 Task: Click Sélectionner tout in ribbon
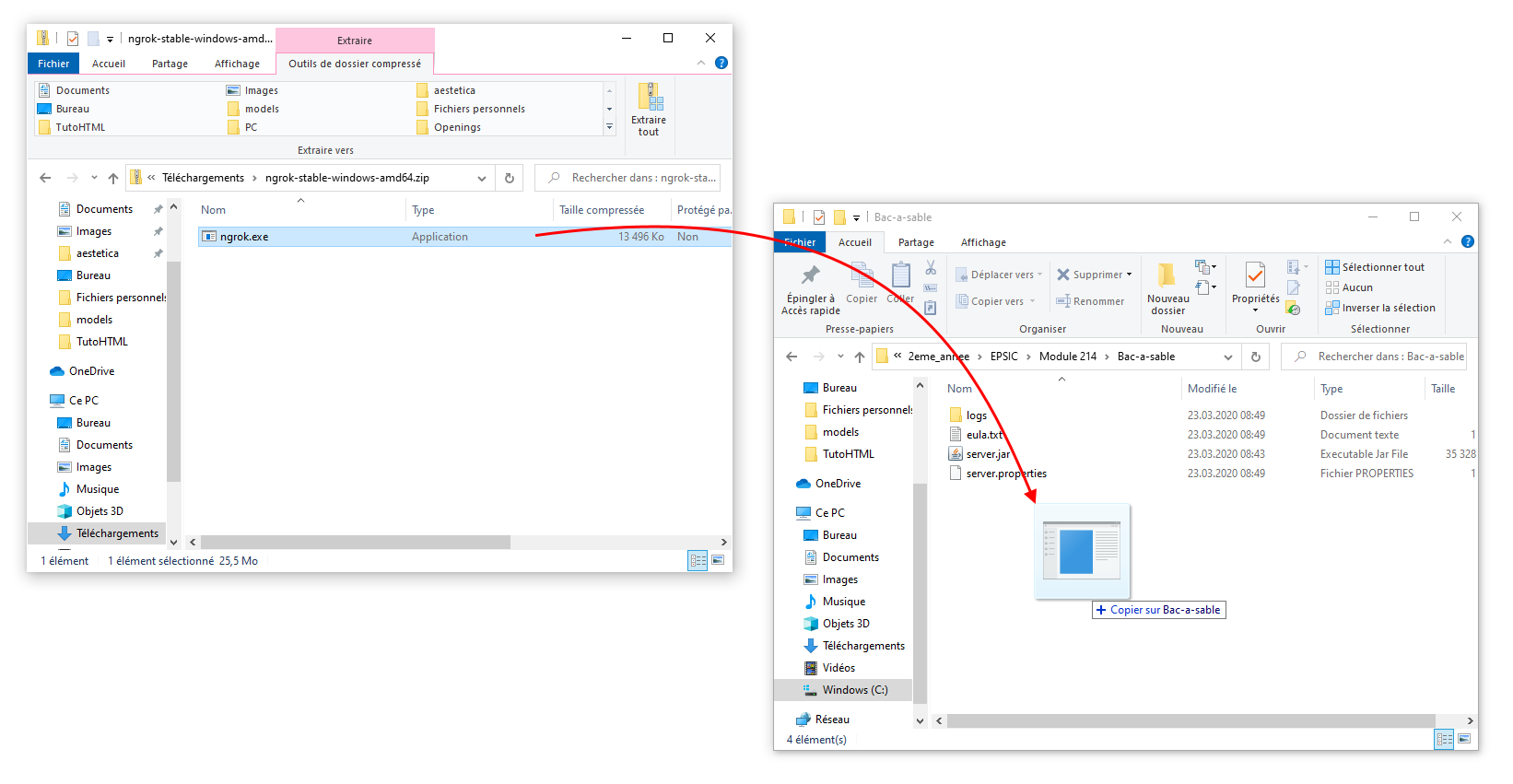1375,267
